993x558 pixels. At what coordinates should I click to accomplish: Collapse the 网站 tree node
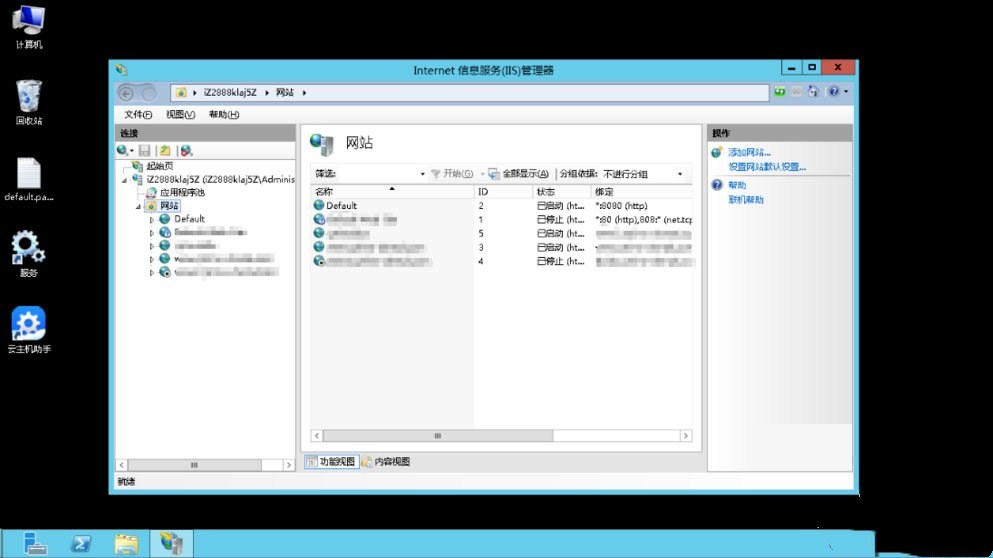(x=139, y=206)
